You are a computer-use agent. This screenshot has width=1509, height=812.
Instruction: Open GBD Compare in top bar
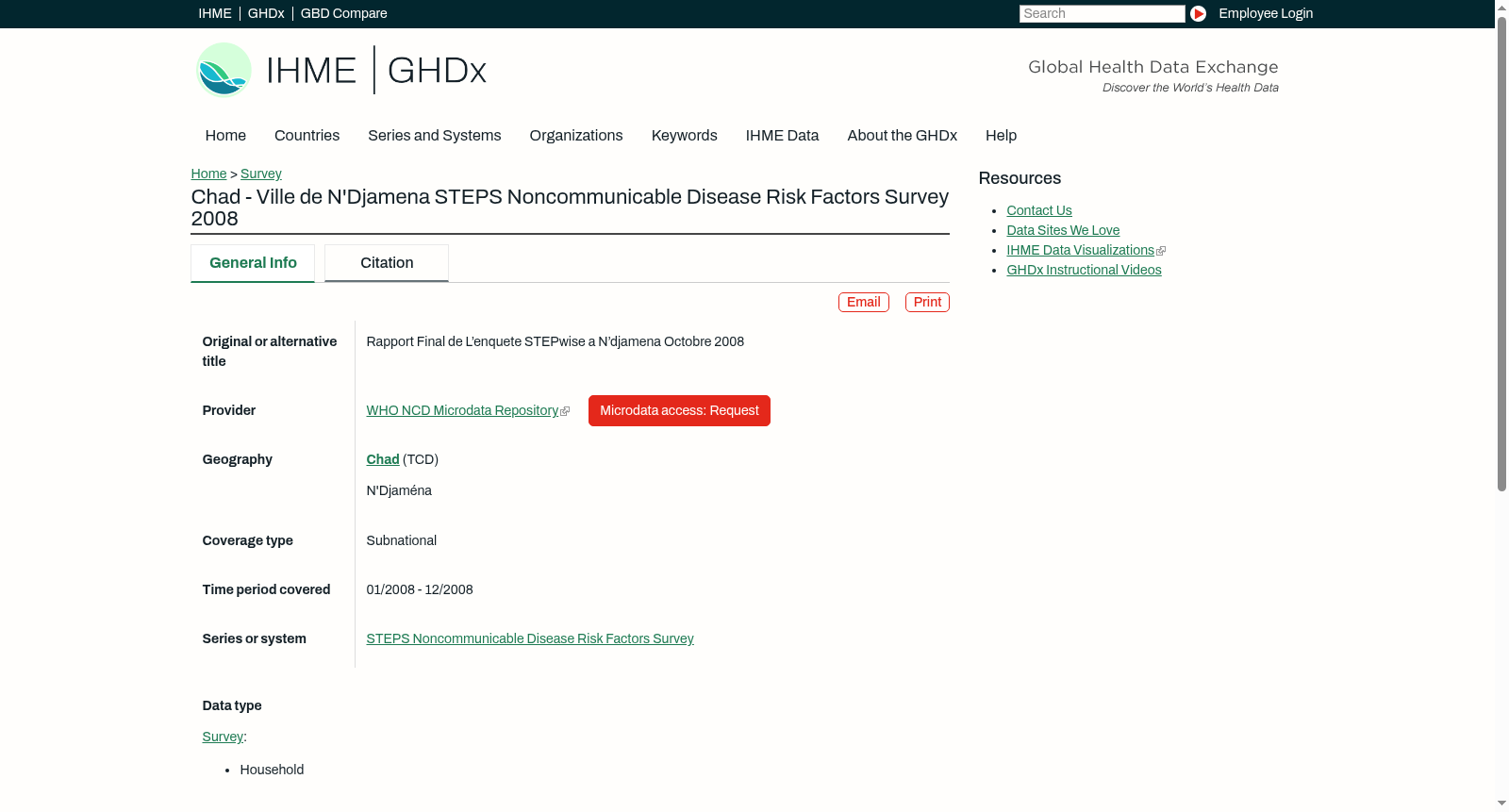tap(344, 13)
